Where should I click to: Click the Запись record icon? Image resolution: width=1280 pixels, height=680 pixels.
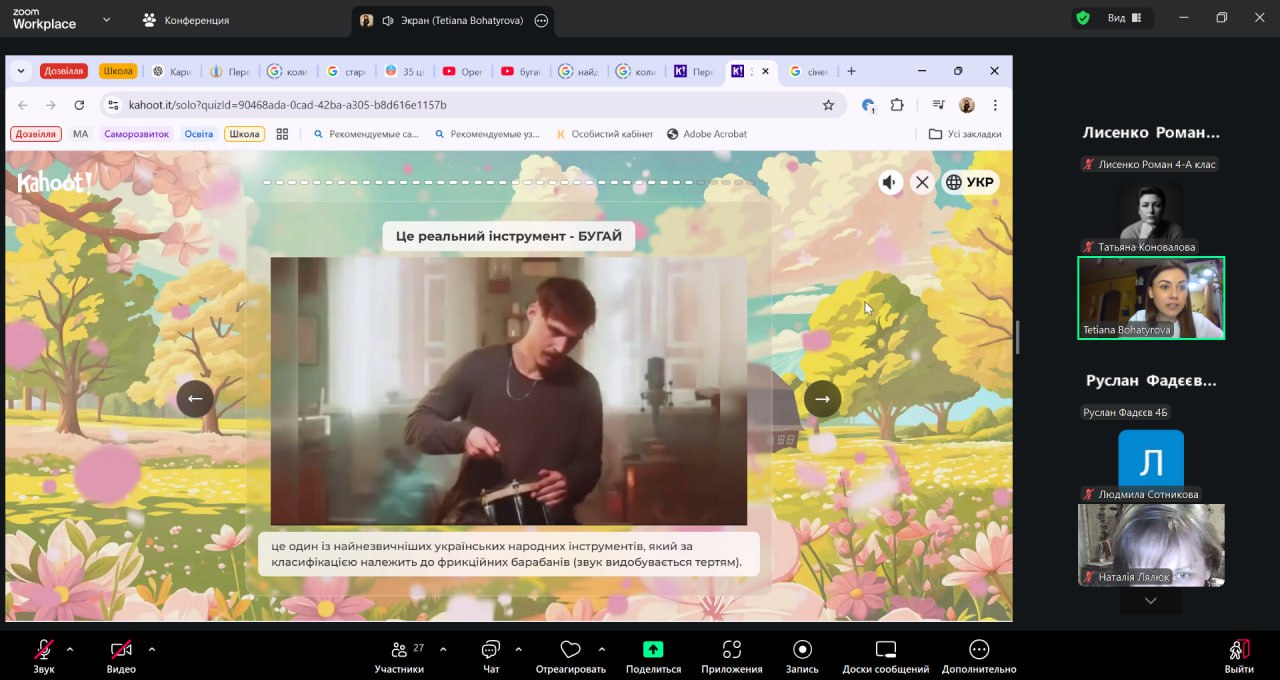[802, 649]
